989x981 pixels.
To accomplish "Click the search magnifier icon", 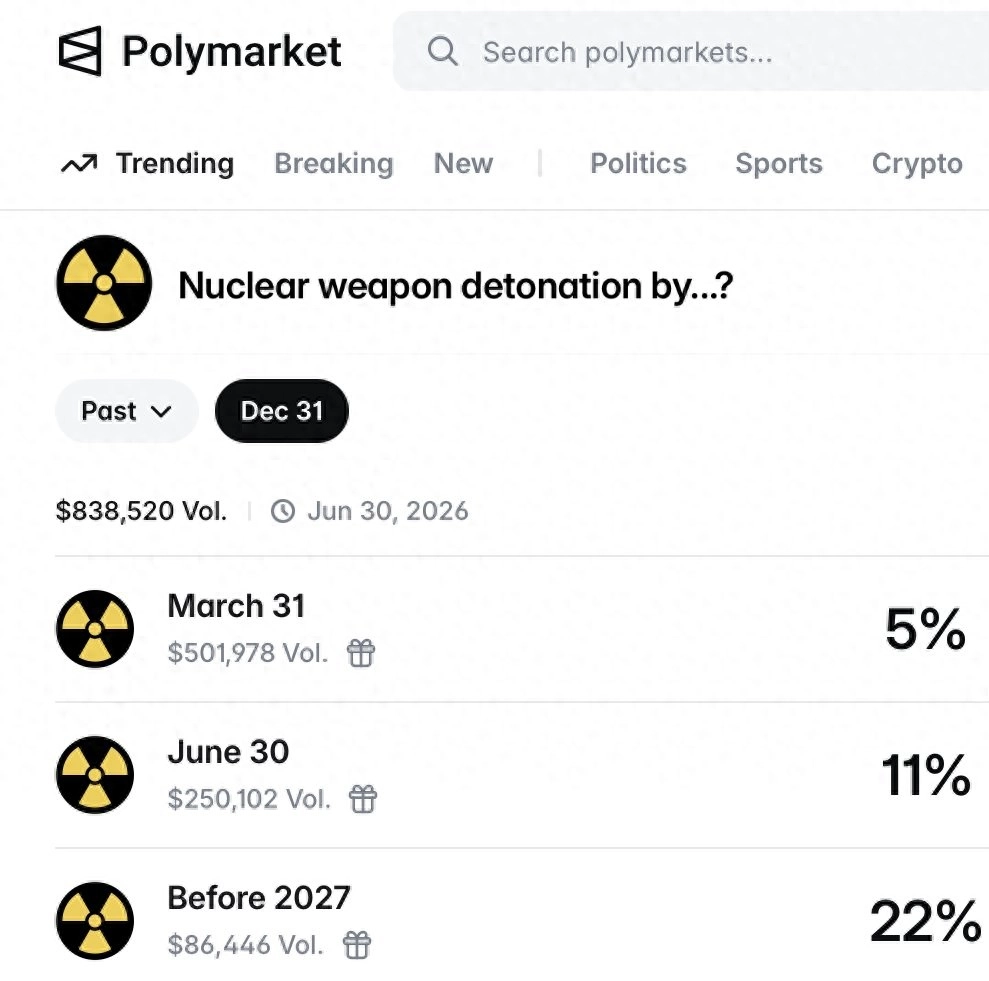I will click(x=441, y=51).
